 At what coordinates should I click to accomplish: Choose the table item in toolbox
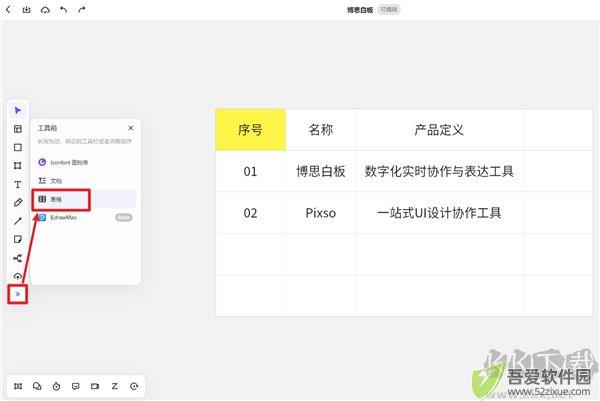[85, 199]
